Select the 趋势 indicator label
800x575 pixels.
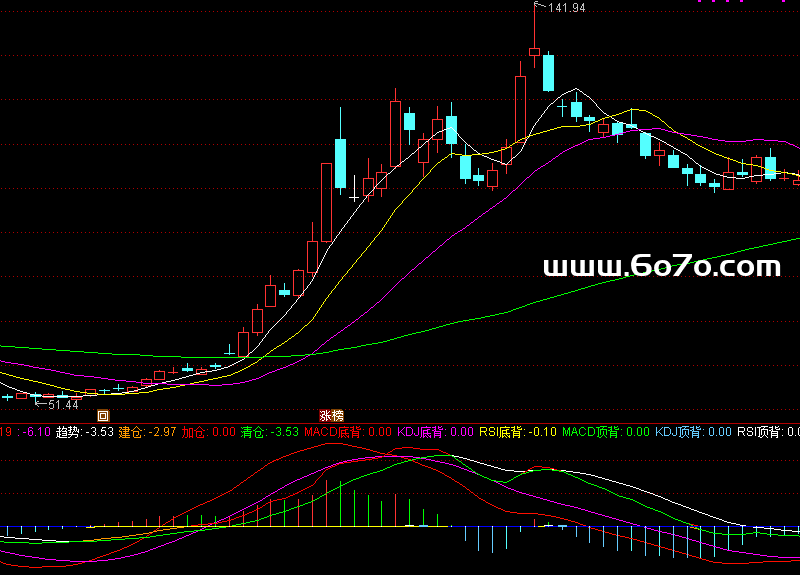[x=68, y=432]
